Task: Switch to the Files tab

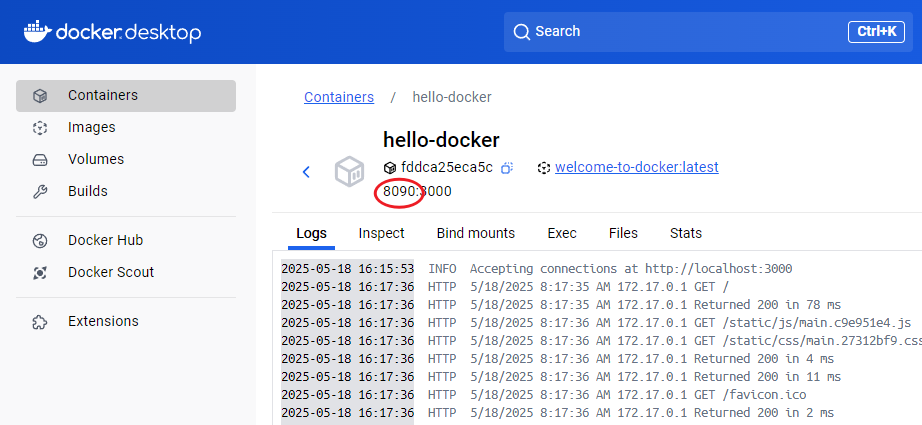Action: tap(623, 233)
